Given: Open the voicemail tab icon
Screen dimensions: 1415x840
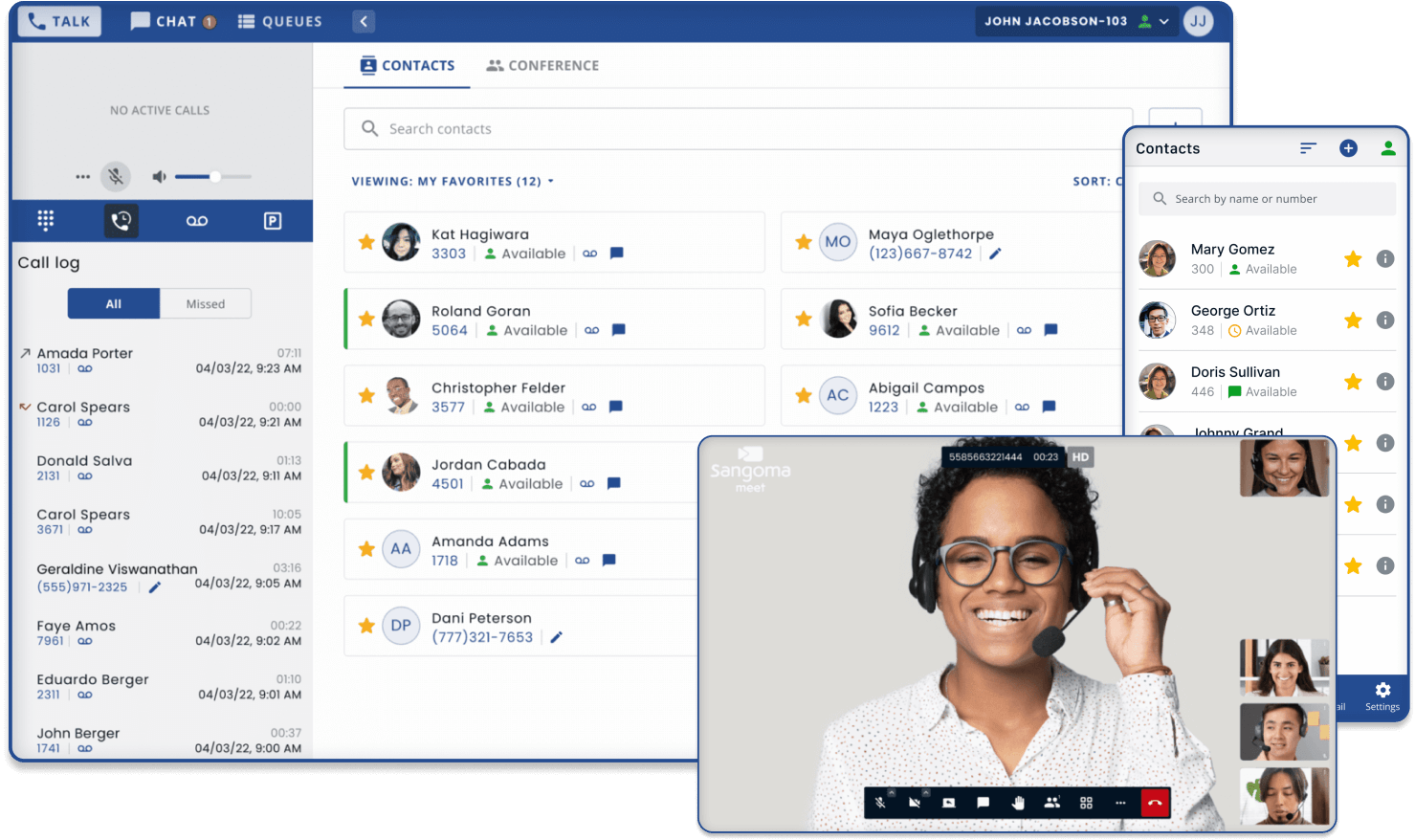Looking at the screenshot, I should [x=197, y=221].
